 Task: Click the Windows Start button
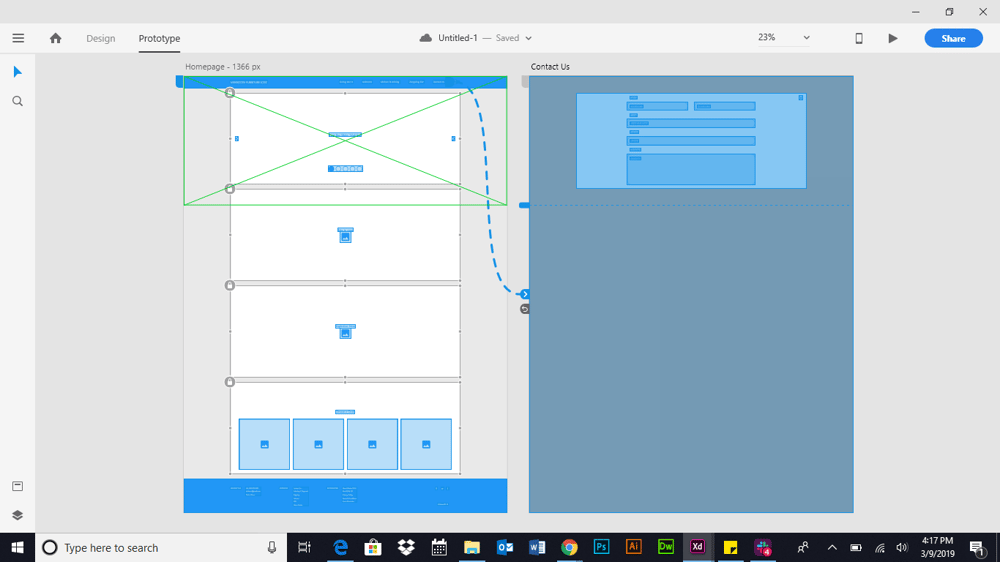click(17, 547)
